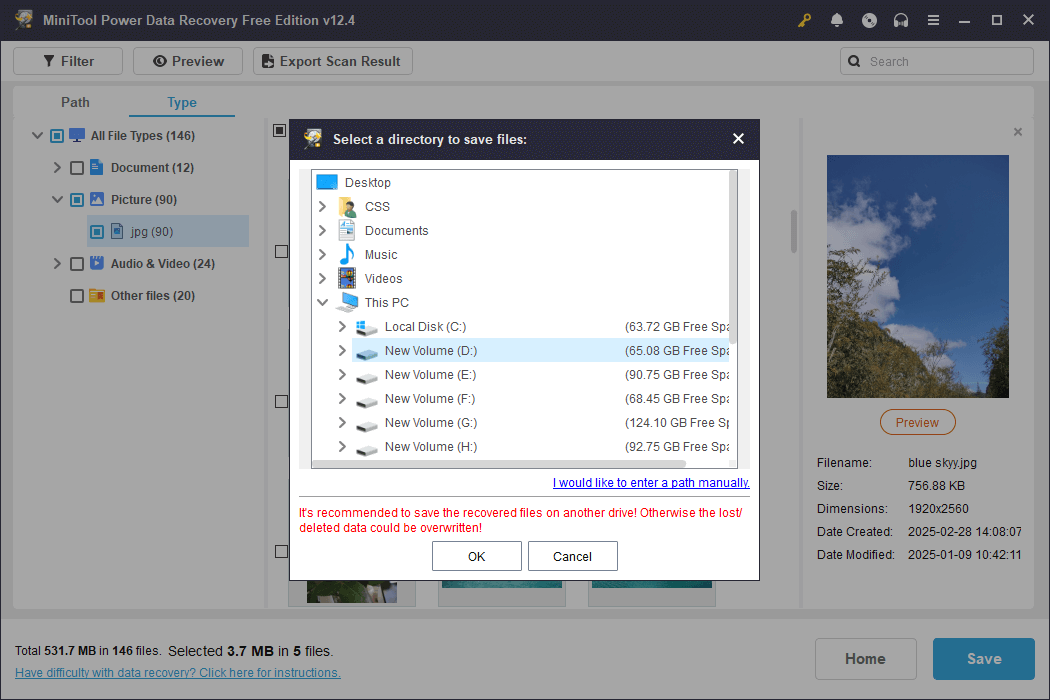Screen dimensions: 1050x700
Task: Open the hamburger menu icon
Action: (933, 21)
